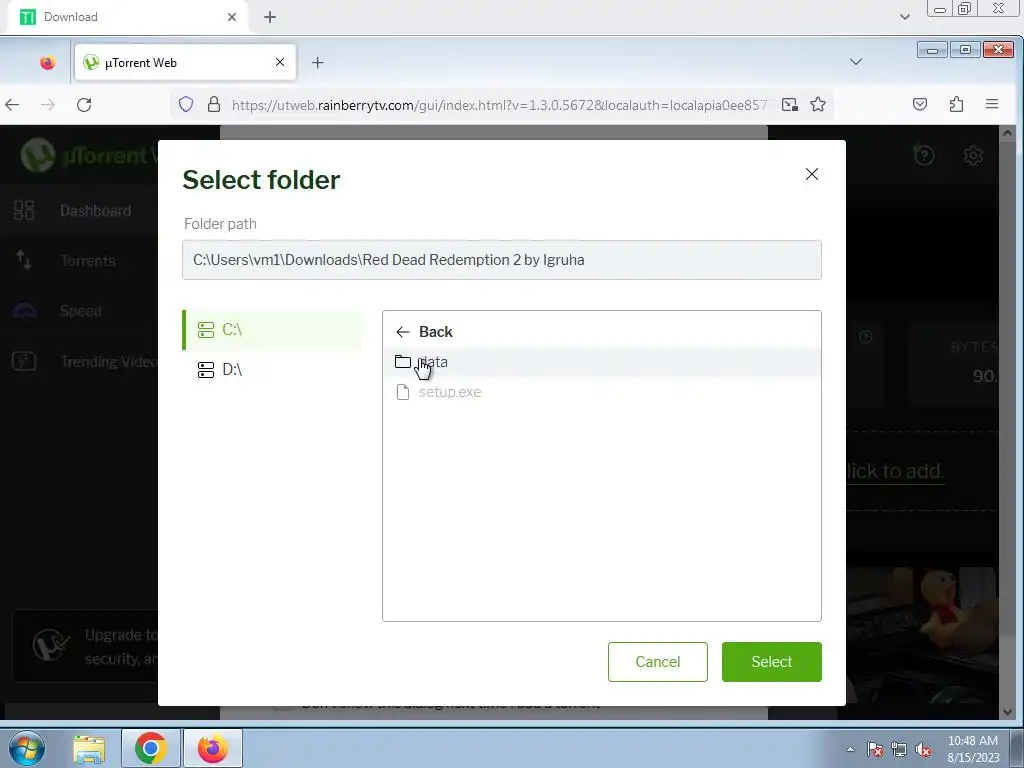Switch to the Download tab in back window
The height and width of the screenshot is (768, 1024).
(127, 17)
